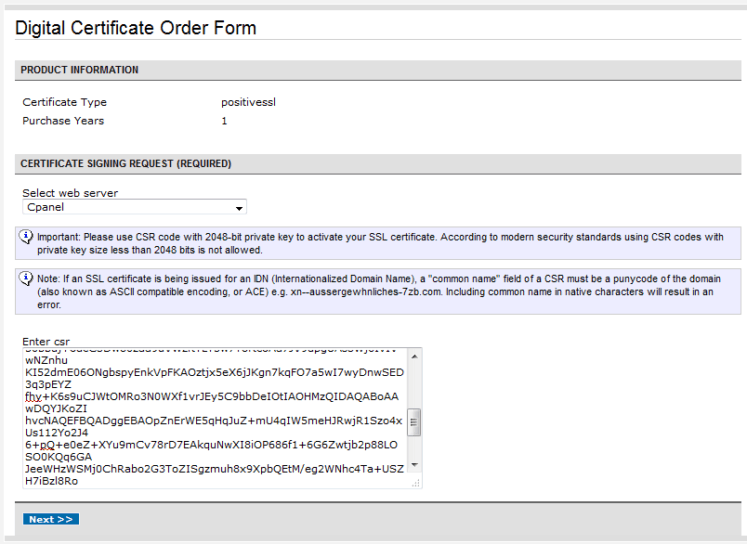Click the Digital Certificate Order Form heading
The height and width of the screenshot is (544, 747).
[x=136, y=28]
